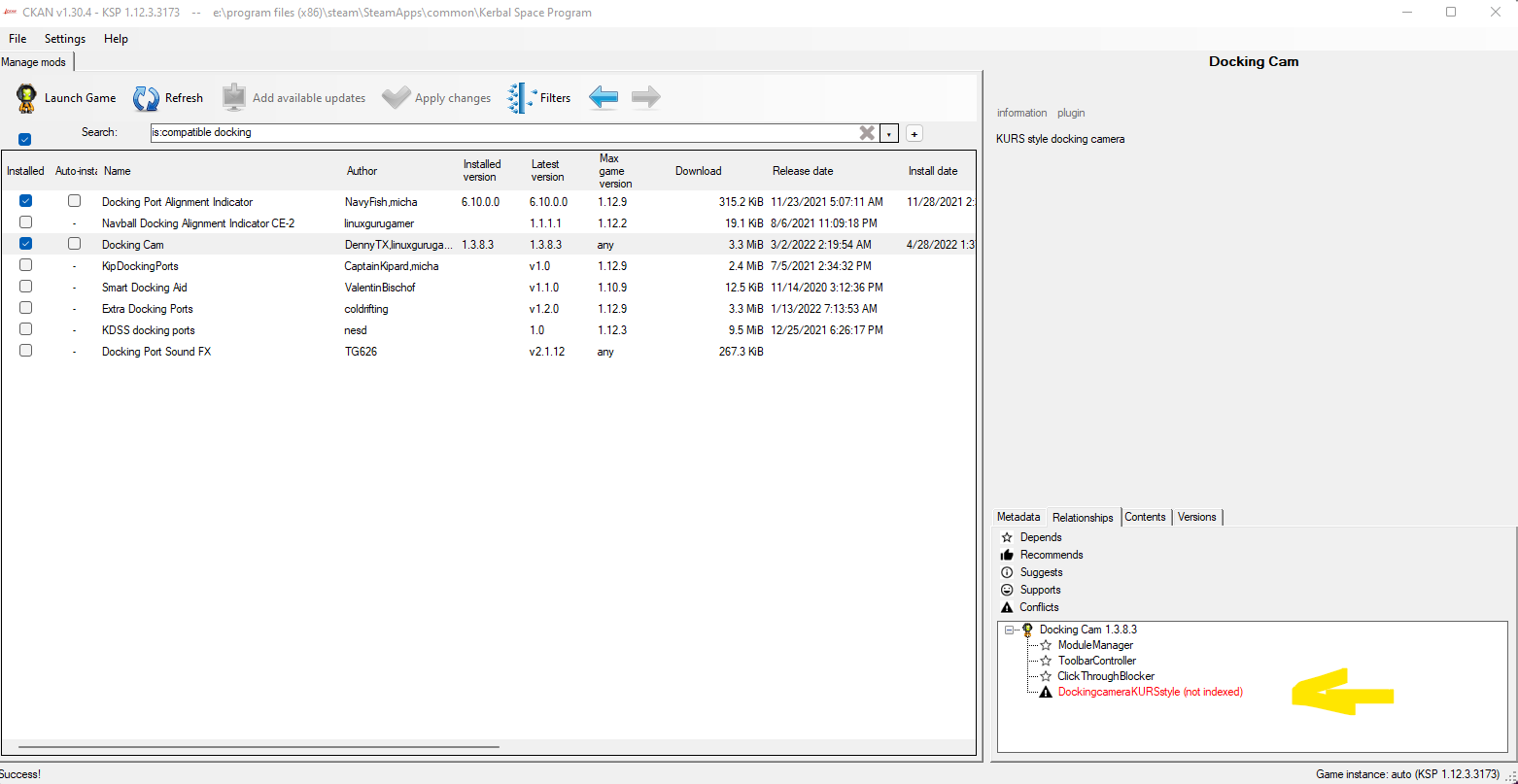Click the Recommends thumbs-up icon

pos(1007,554)
